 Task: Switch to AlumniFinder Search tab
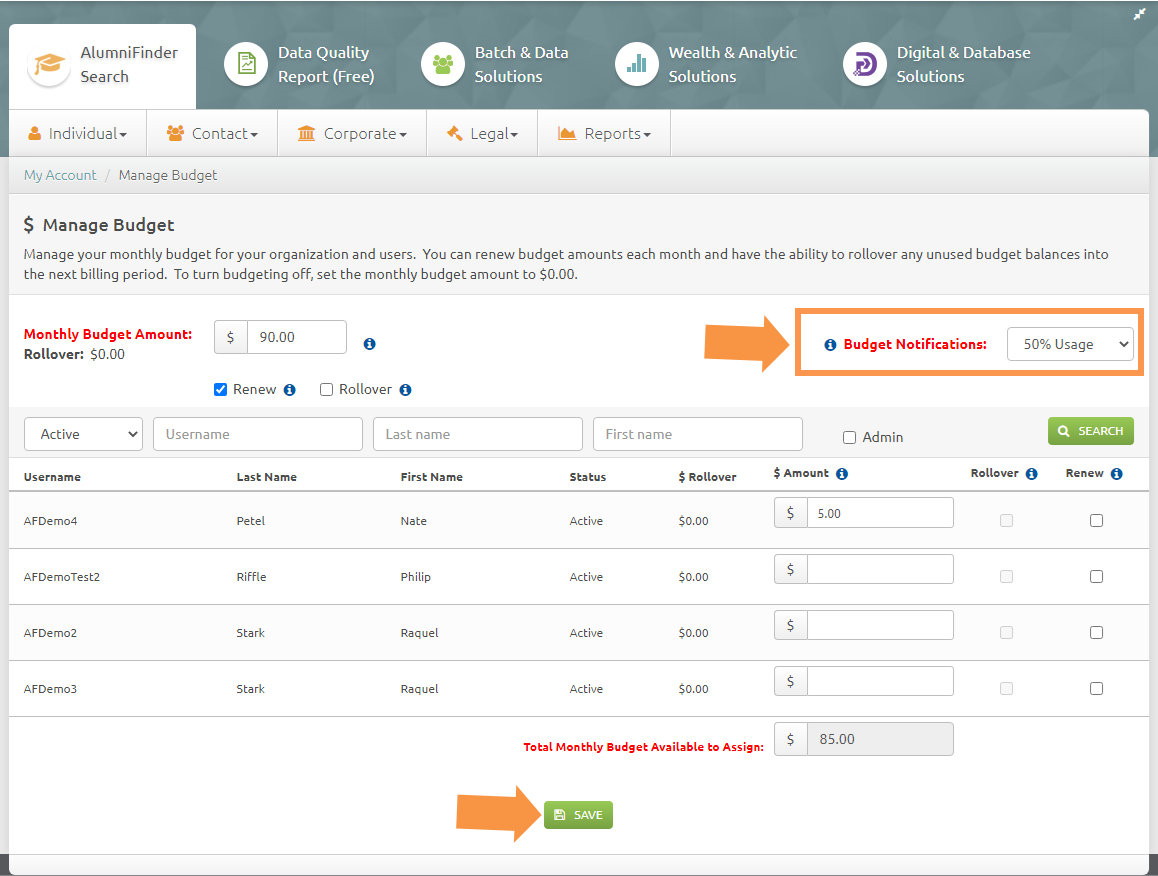(x=103, y=66)
